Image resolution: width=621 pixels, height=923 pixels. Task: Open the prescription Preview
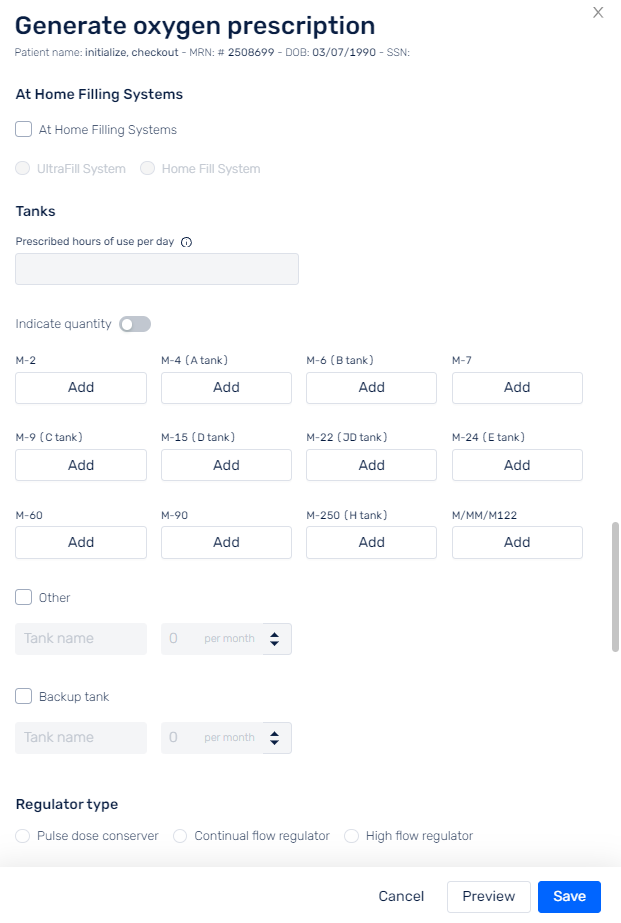click(489, 896)
